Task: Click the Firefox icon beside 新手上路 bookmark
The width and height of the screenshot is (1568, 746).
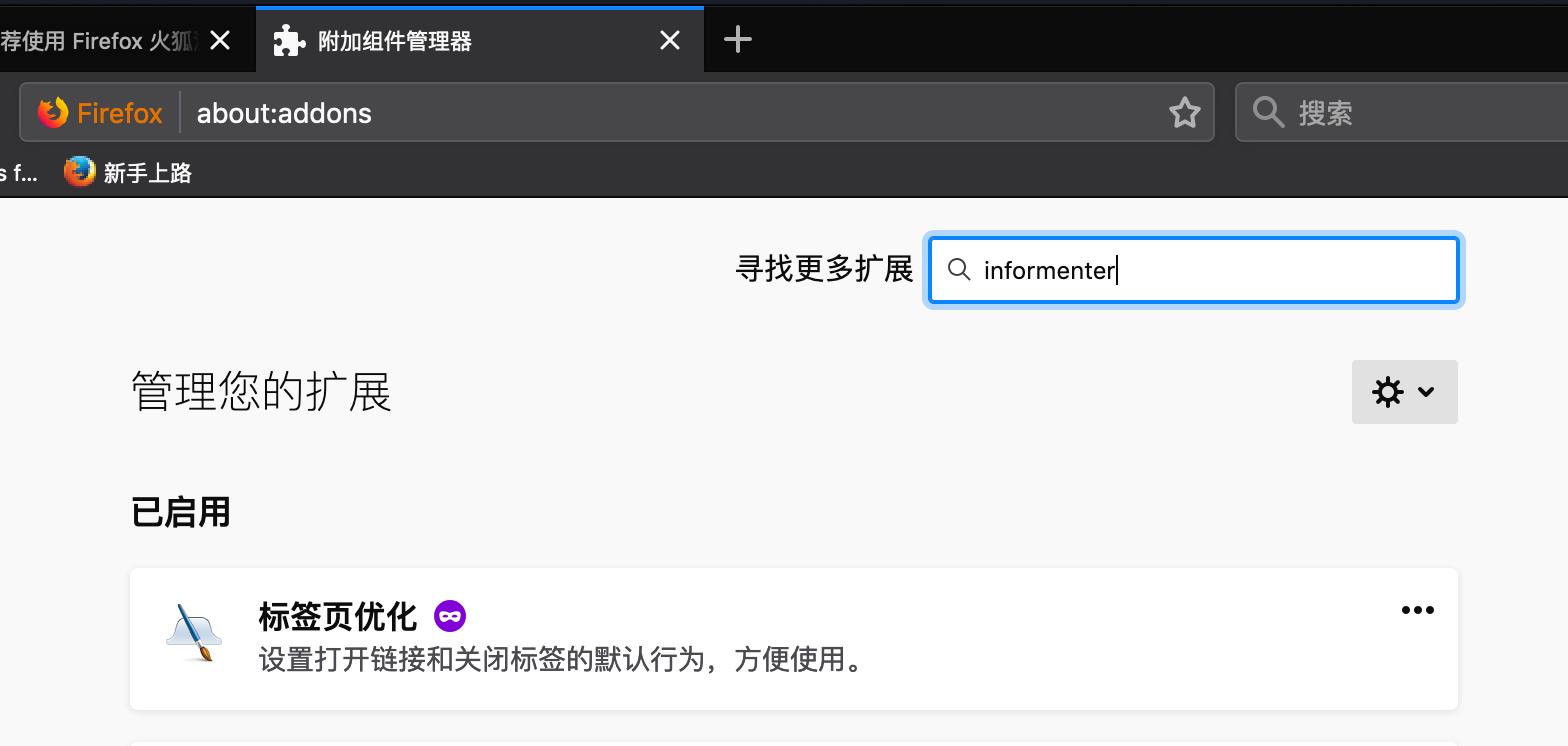Action: (x=79, y=172)
